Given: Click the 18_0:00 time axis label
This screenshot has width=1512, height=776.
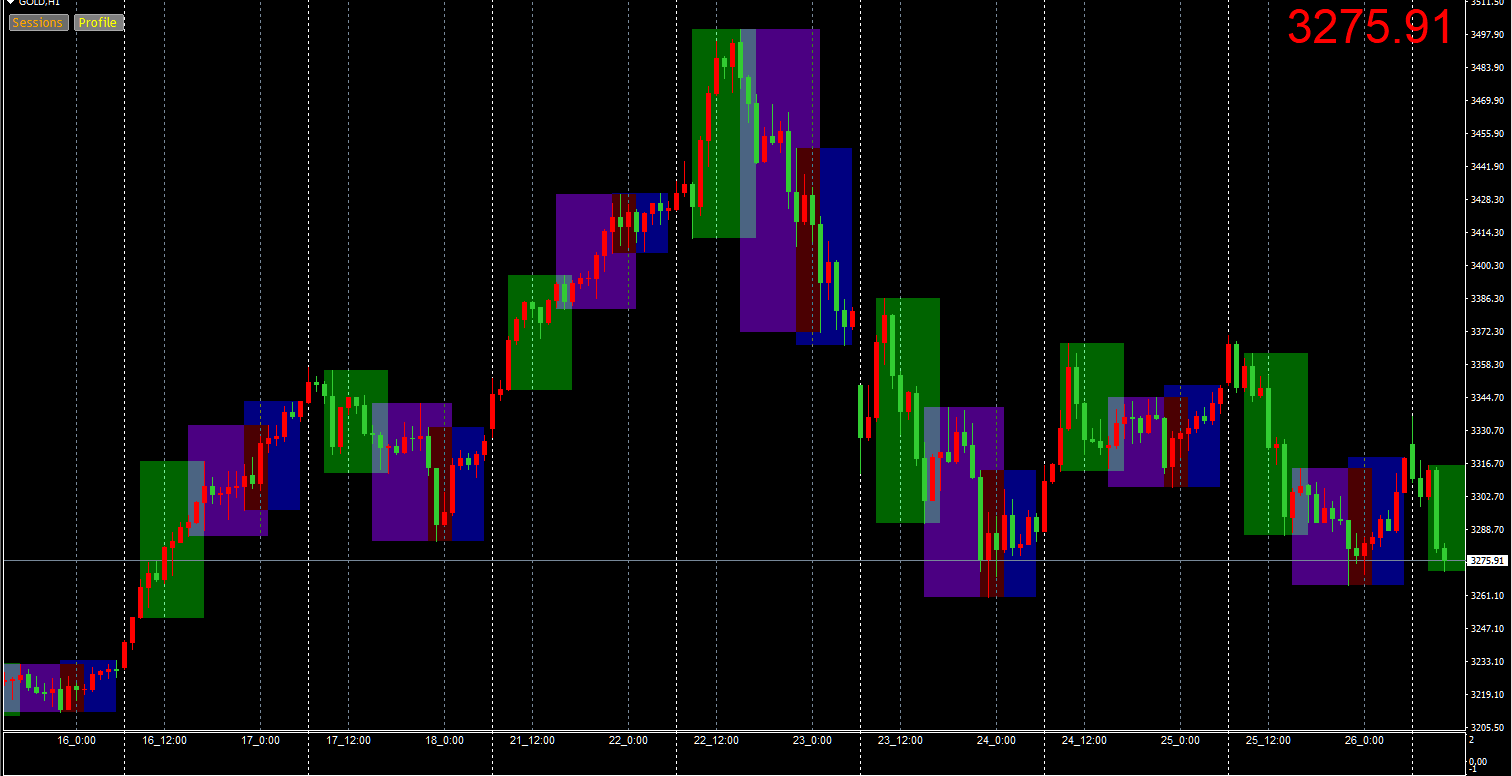Looking at the screenshot, I should click(444, 741).
